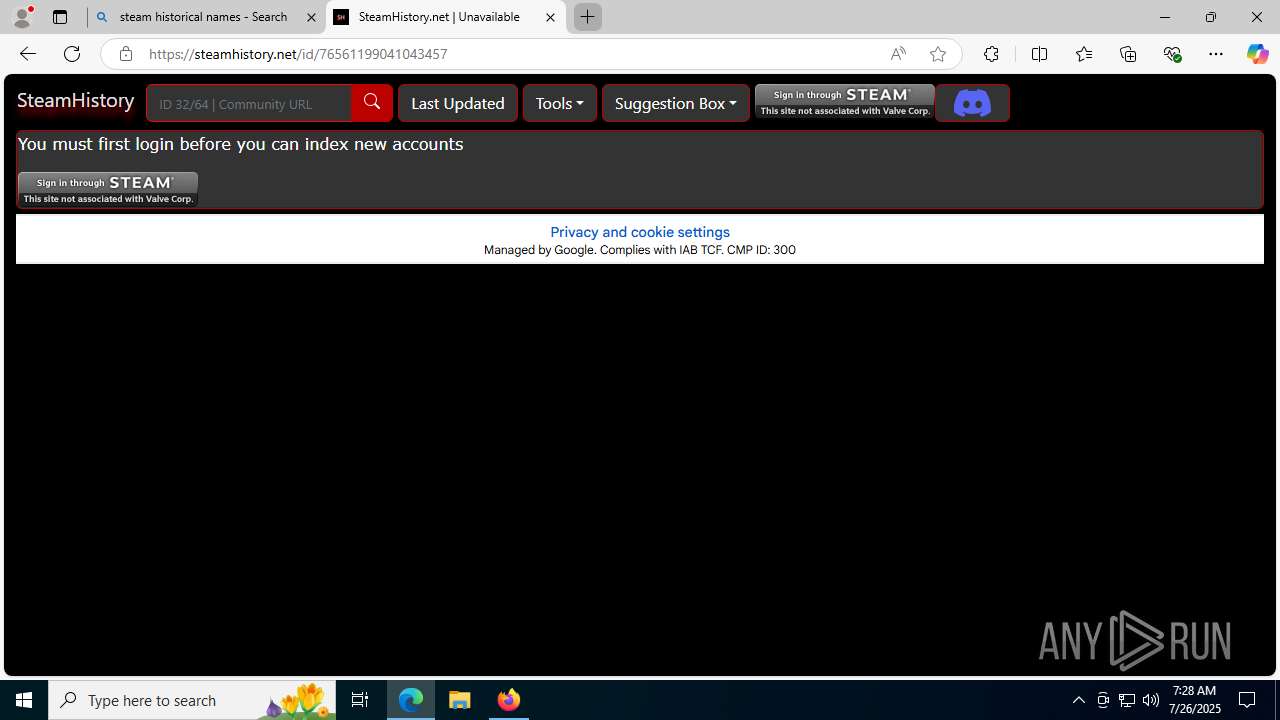Open the Last Updated page
Image resolution: width=1280 pixels, height=720 pixels.
[x=458, y=103]
